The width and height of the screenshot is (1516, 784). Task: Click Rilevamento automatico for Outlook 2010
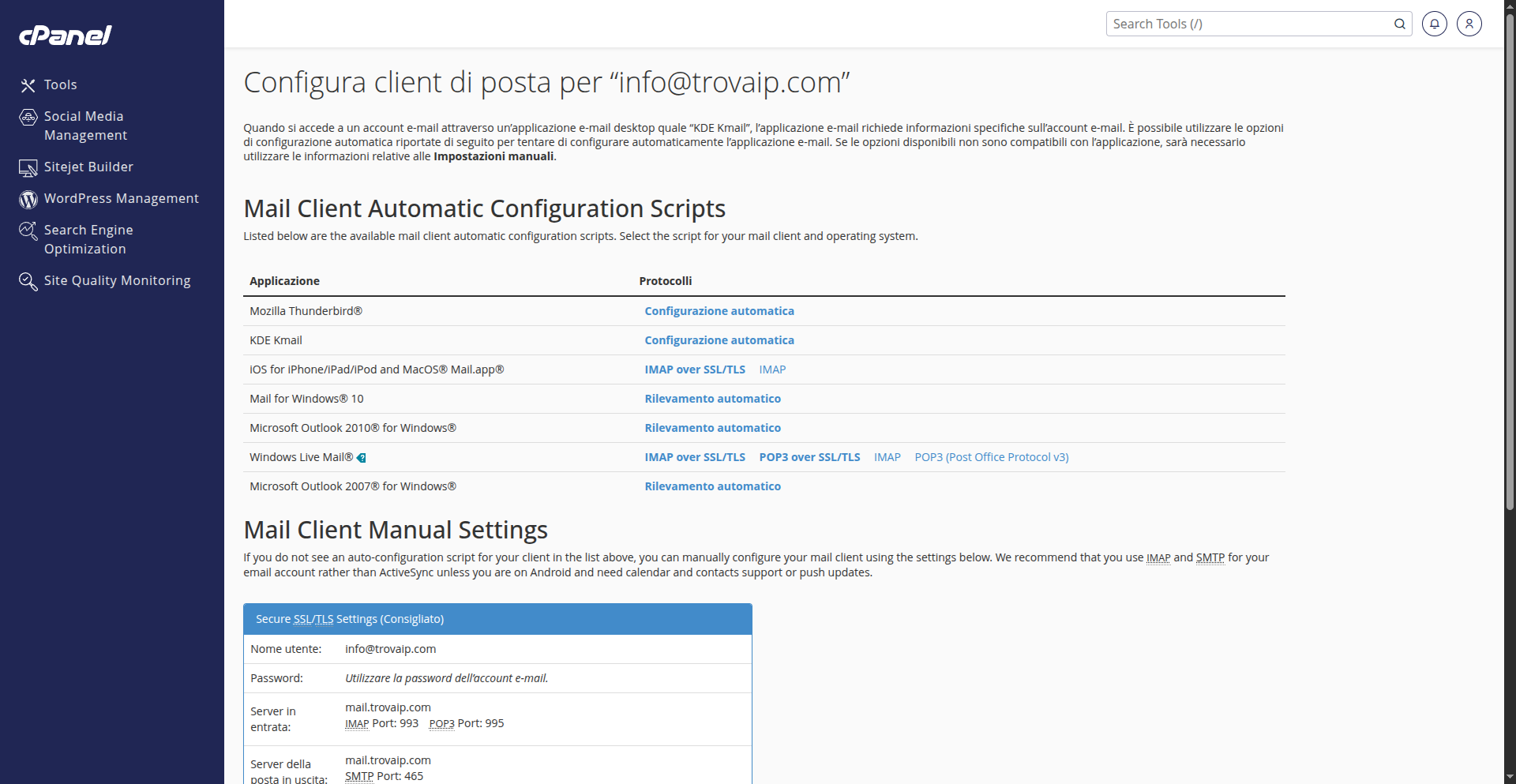(713, 428)
